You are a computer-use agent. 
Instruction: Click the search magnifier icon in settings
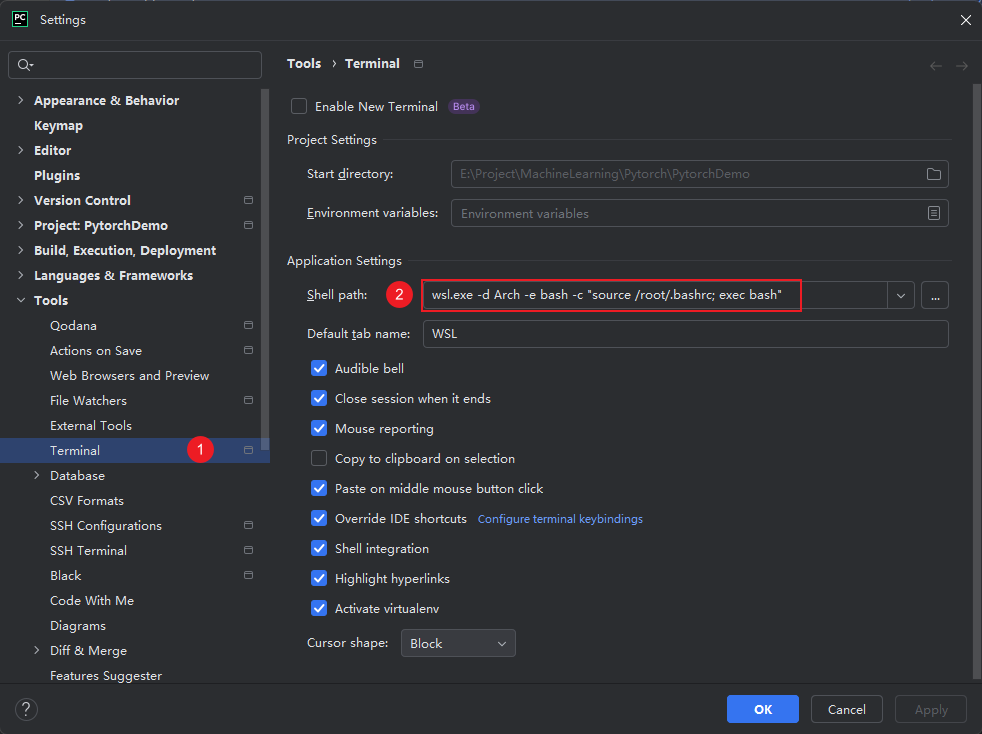coord(25,65)
